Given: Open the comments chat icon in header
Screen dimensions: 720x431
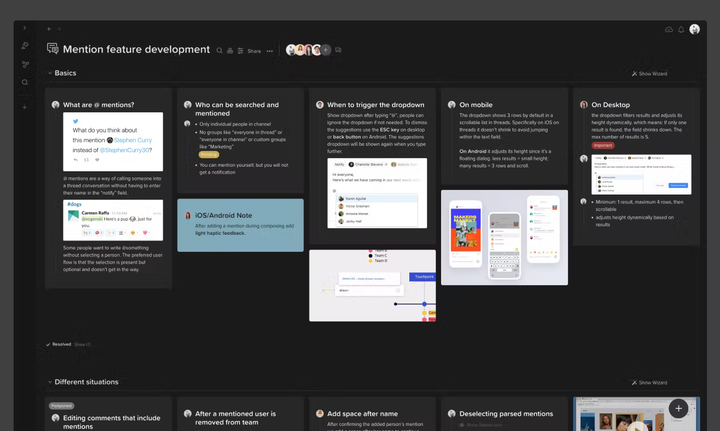Looking at the screenshot, I should 338,50.
